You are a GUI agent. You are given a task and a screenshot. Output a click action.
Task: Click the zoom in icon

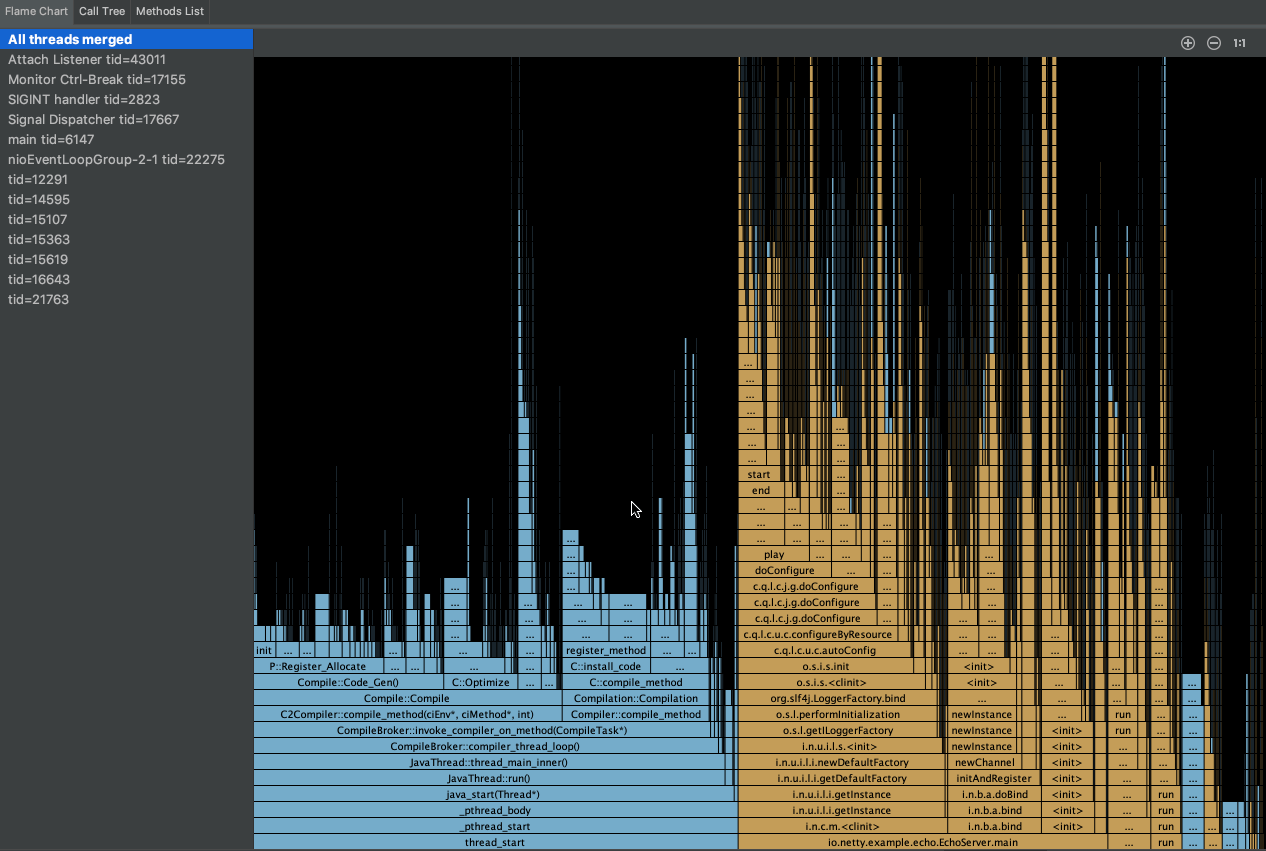[x=1188, y=43]
